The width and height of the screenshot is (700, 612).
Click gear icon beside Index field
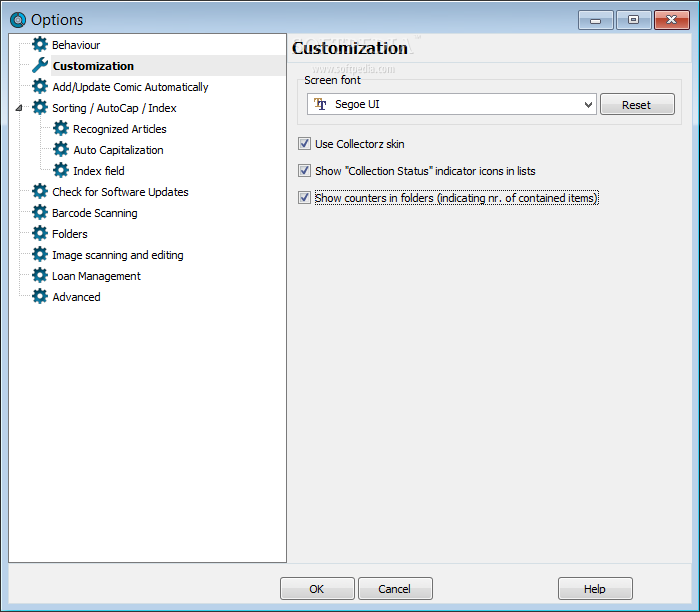click(x=61, y=170)
